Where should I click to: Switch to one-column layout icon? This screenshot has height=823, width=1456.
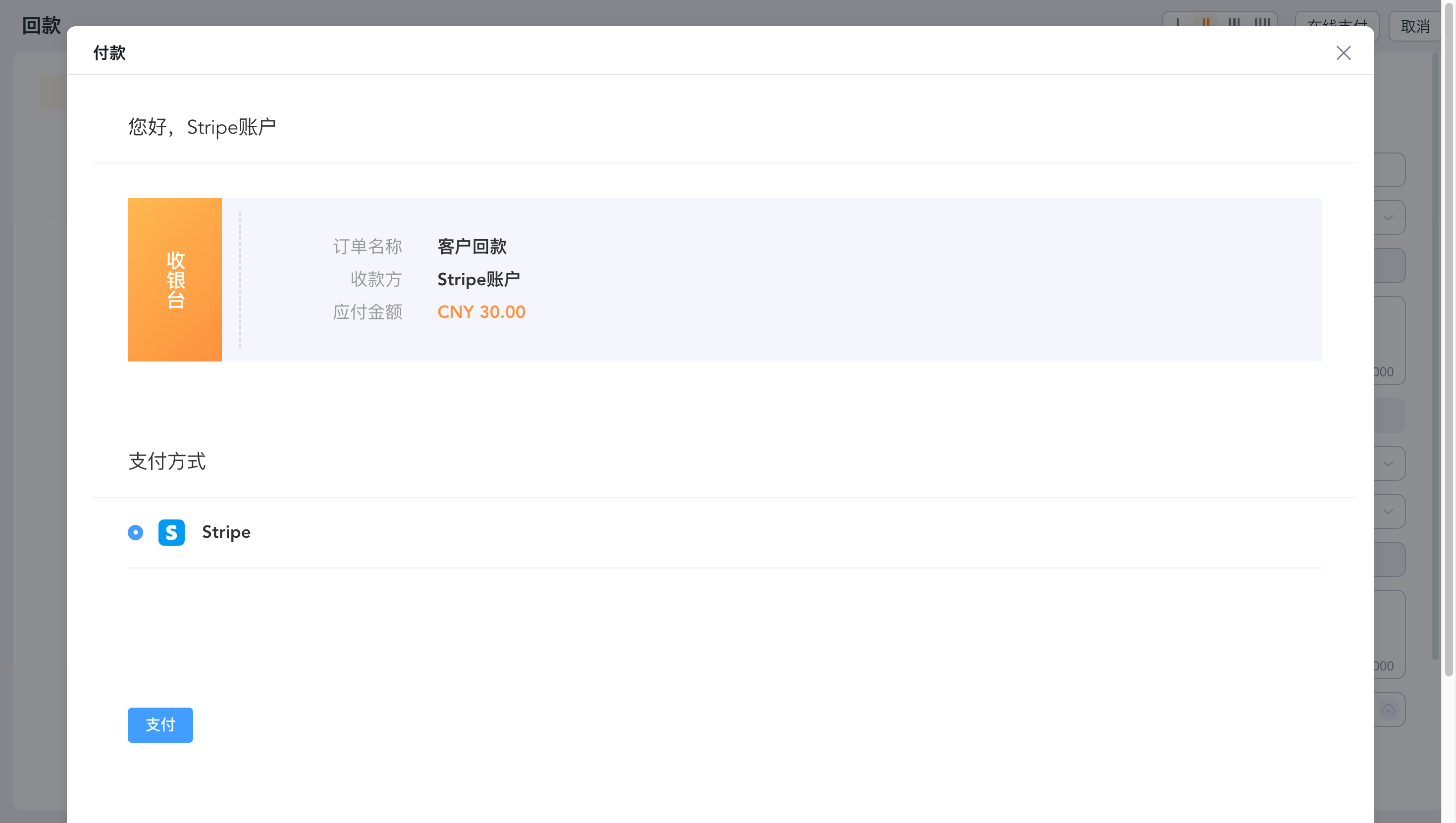pyautogui.click(x=1177, y=21)
